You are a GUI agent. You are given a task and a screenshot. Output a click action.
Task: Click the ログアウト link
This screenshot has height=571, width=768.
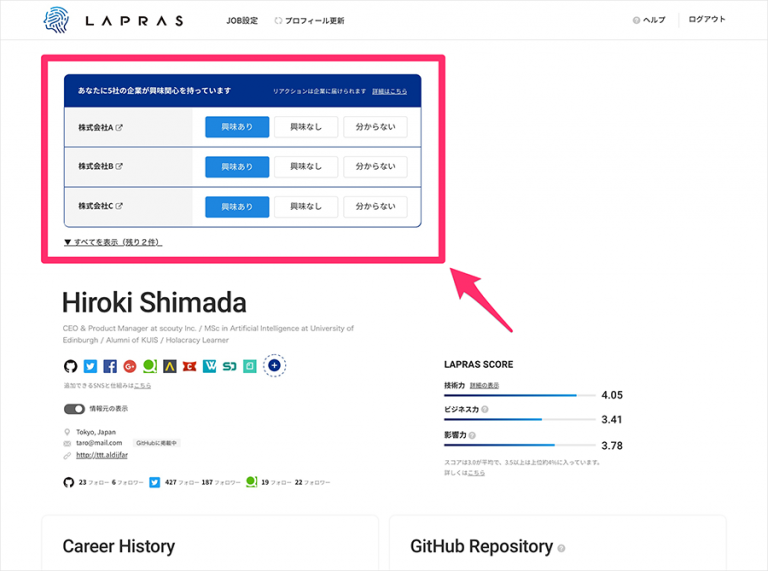coord(707,20)
